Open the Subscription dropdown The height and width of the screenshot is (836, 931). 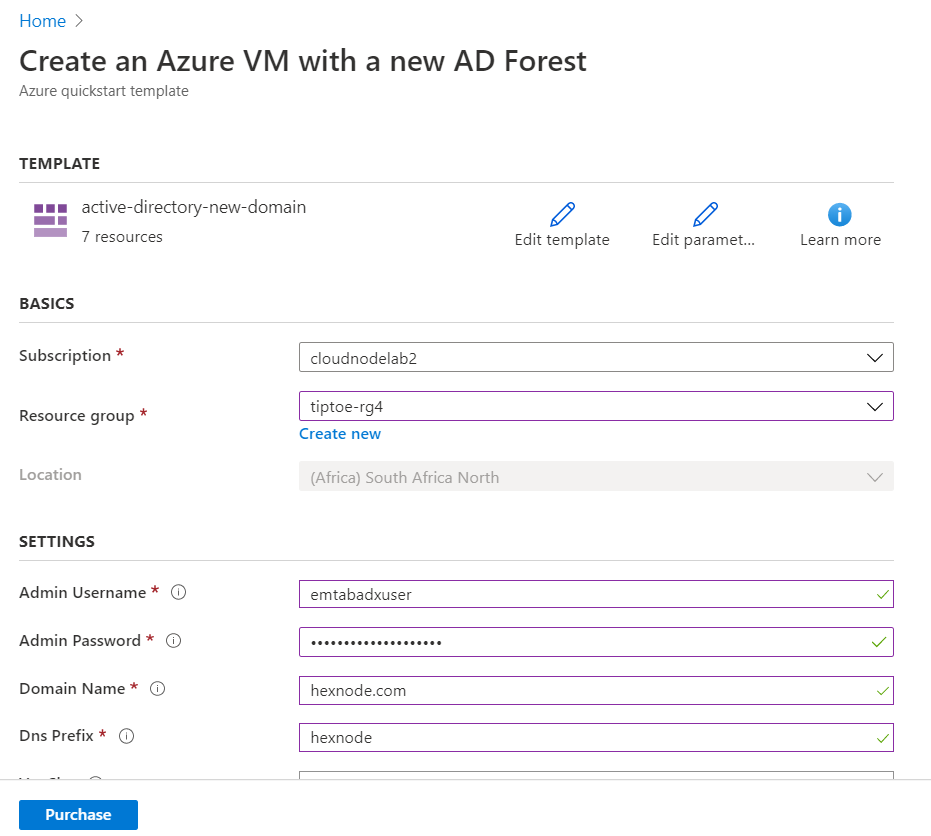pyautogui.click(x=596, y=357)
